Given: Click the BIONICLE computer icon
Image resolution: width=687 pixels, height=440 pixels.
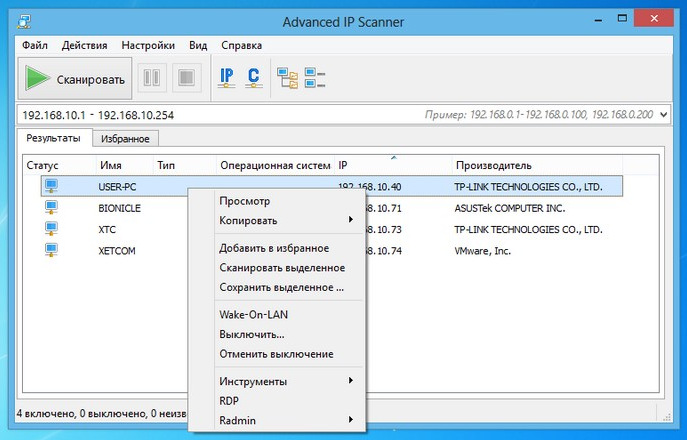Looking at the screenshot, I should pyautogui.click(x=51, y=207).
